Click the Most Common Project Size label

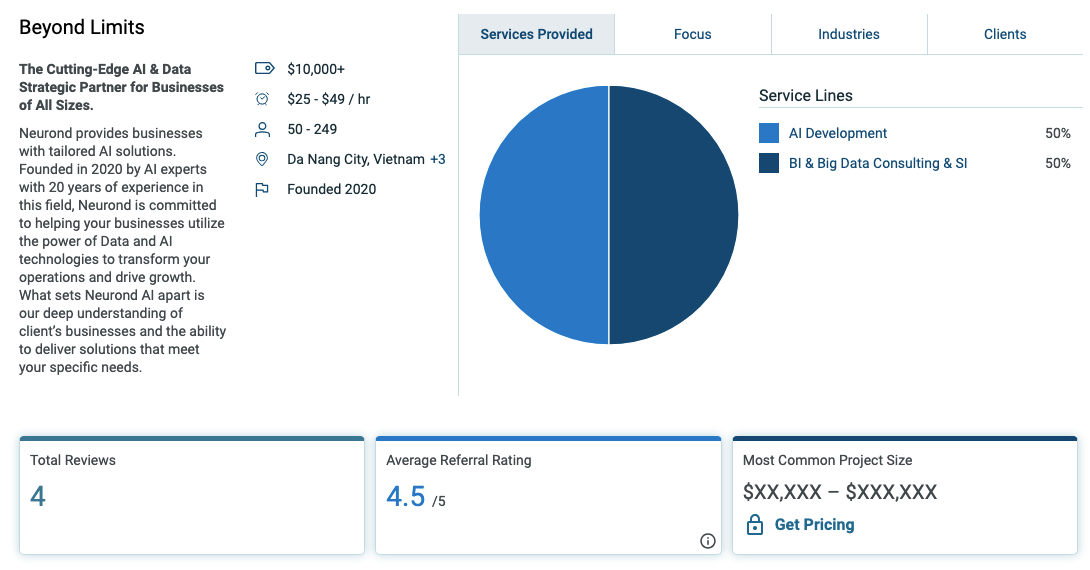tap(827, 460)
